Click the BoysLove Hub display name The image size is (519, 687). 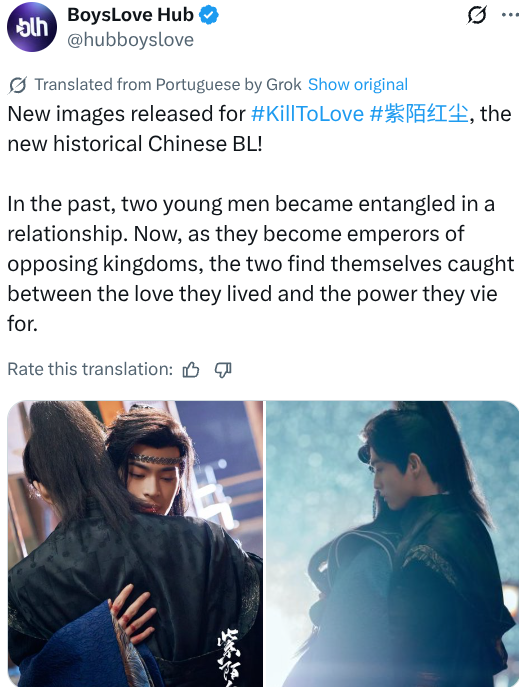[x=131, y=15]
